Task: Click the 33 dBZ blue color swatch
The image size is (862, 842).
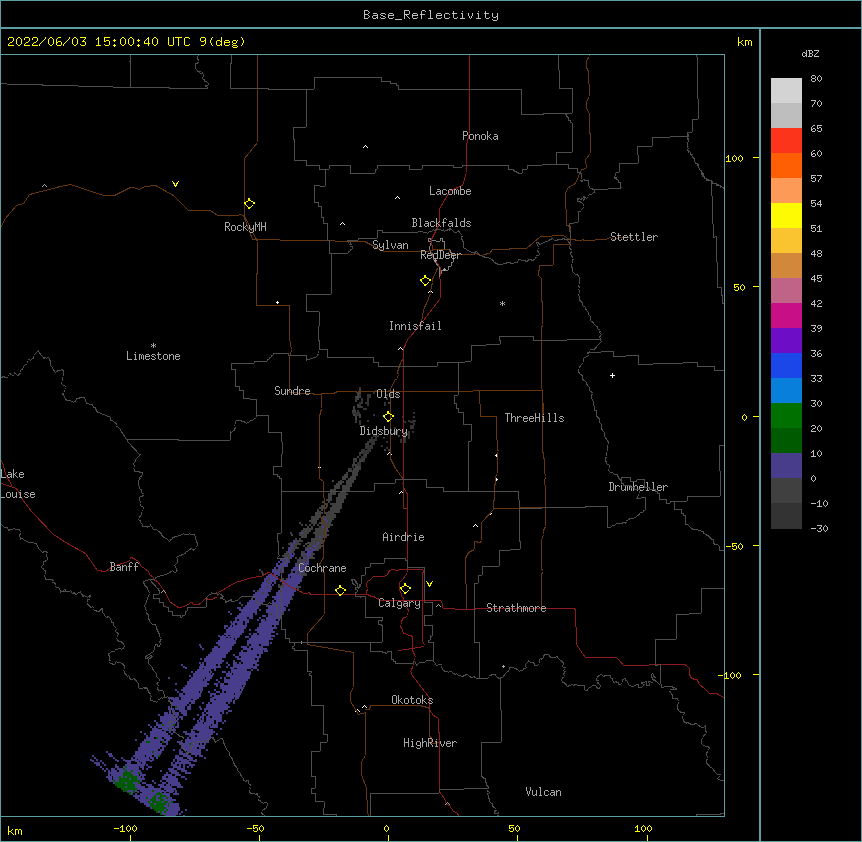Action: [x=786, y=390]
